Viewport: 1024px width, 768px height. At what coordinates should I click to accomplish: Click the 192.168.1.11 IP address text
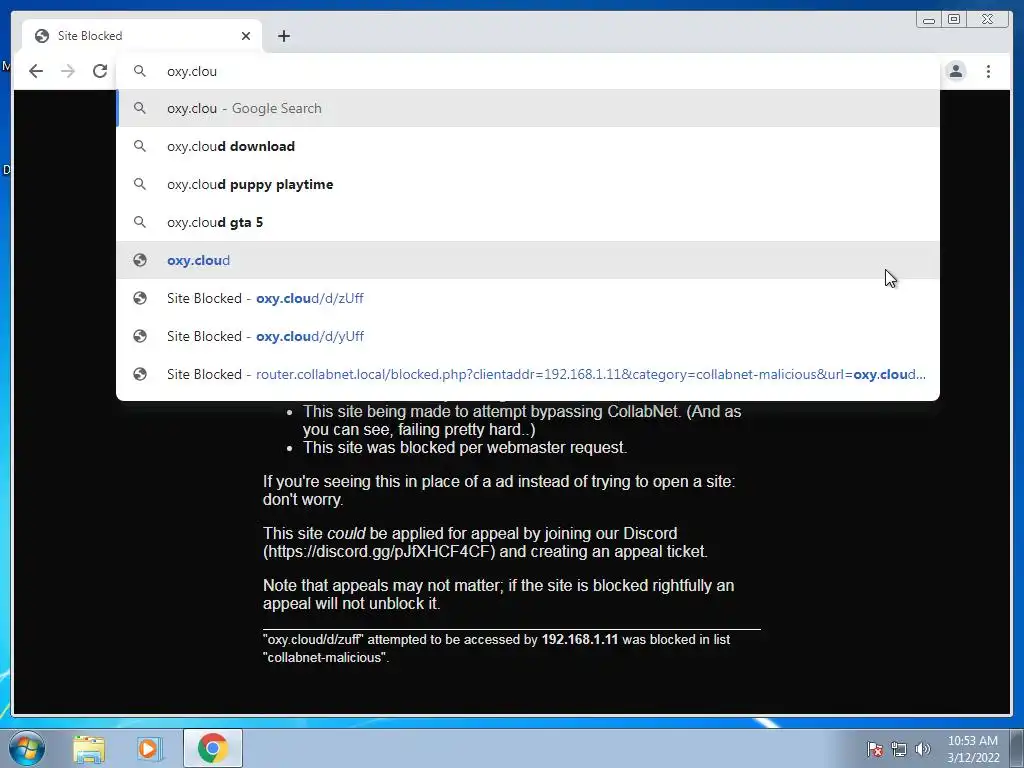tap(579, 639)
